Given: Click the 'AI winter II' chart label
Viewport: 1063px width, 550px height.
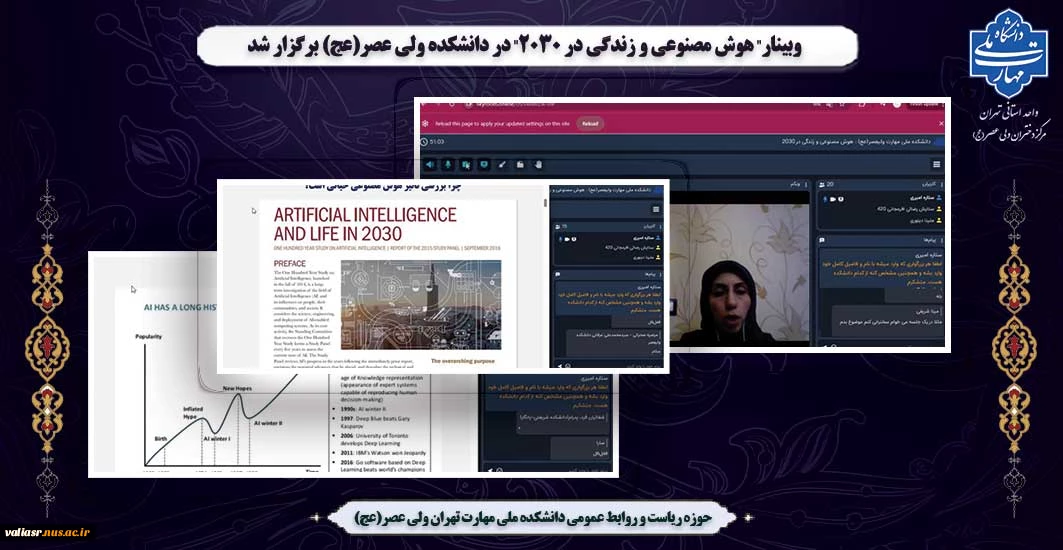Looking at the screenshot, I should pos(268,423).
